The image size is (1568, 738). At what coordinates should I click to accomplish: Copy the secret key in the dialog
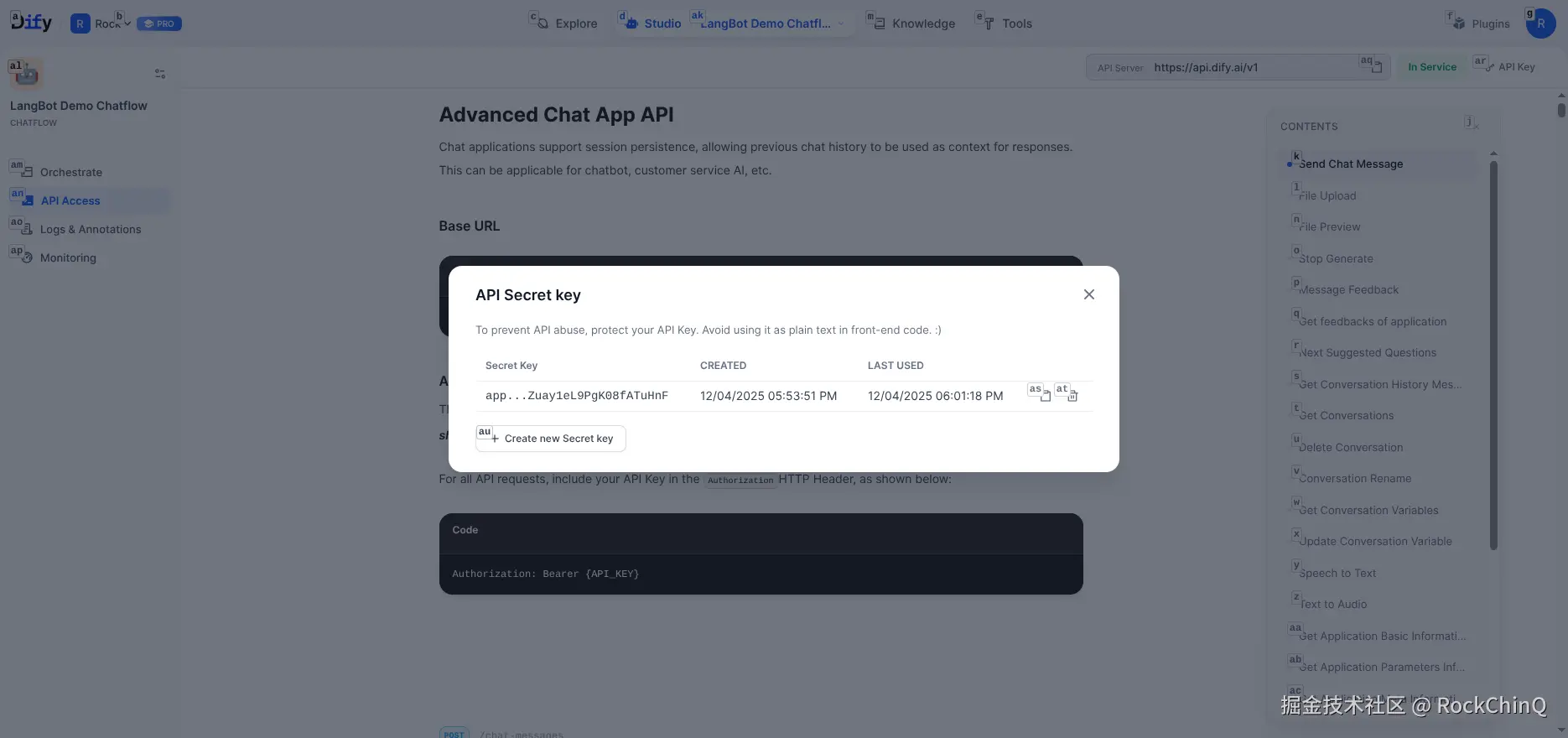coord(1045,396)
